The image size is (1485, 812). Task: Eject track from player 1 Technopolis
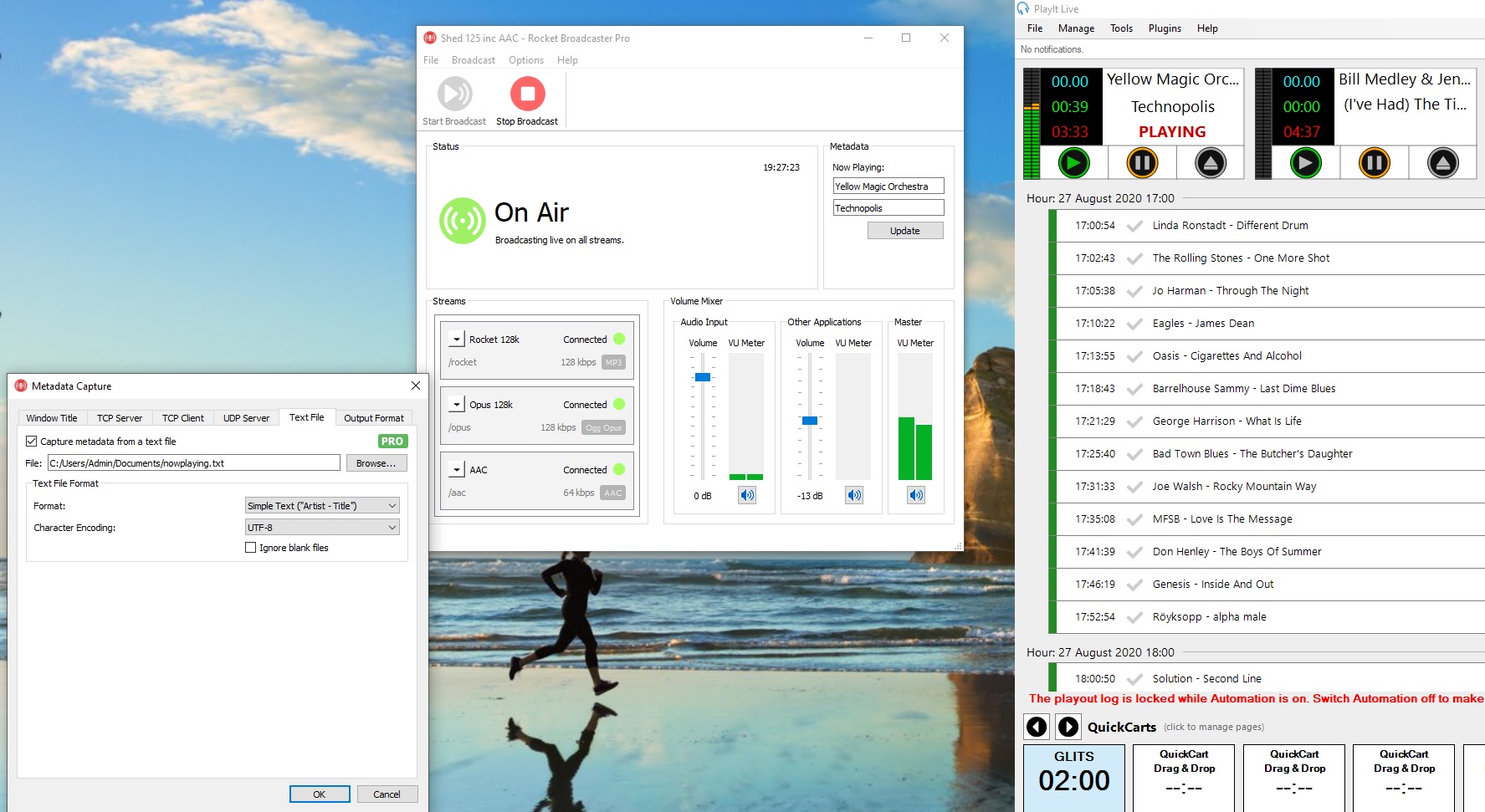point(1211,162)
